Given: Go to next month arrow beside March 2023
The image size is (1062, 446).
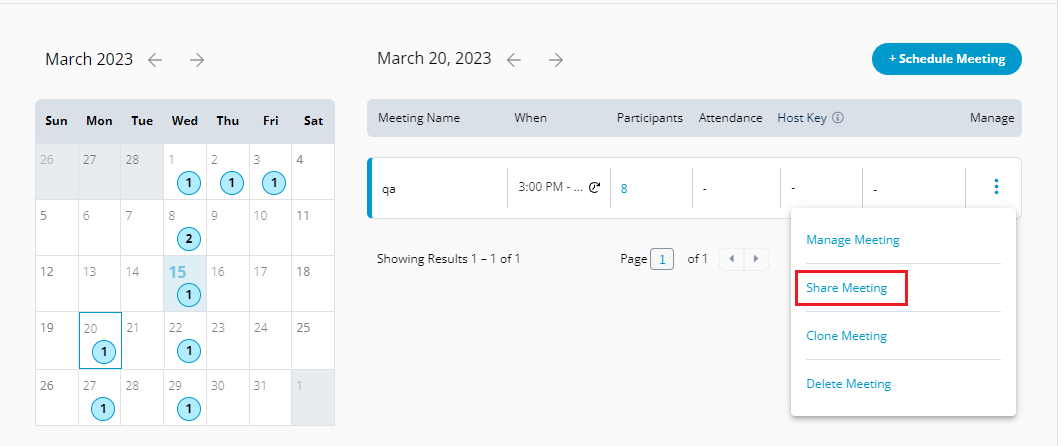Looking at the screenshot, I should click(x=197, y=60).
